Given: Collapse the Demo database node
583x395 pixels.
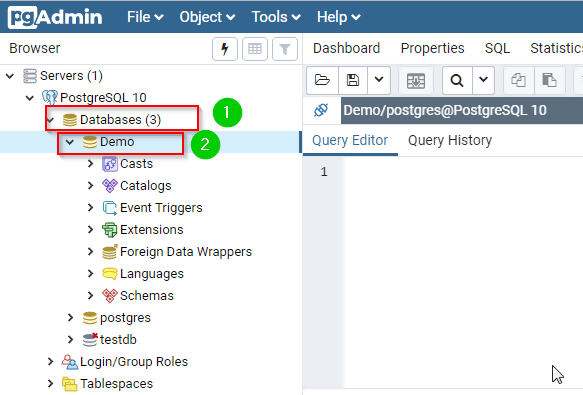Looking at the screenshot, I should [x=70, y=142].
